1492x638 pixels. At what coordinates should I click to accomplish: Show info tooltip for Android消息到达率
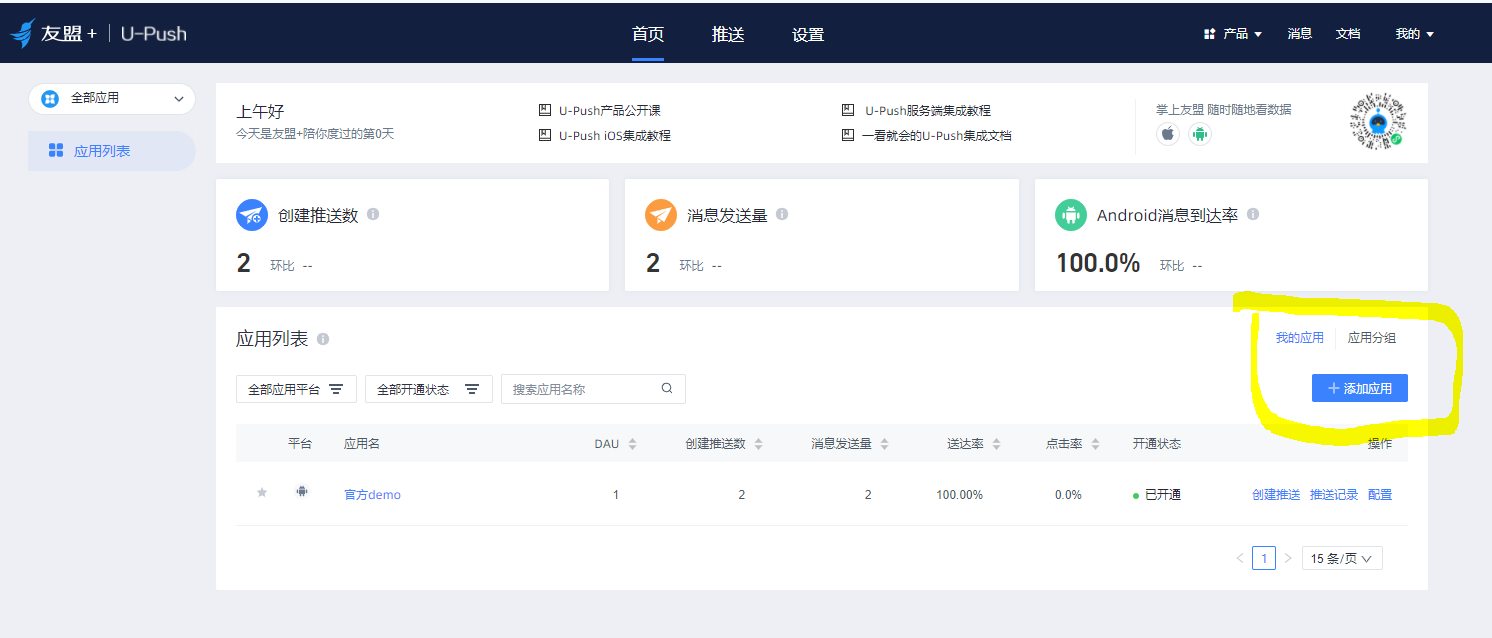[x=1253, y=214]
